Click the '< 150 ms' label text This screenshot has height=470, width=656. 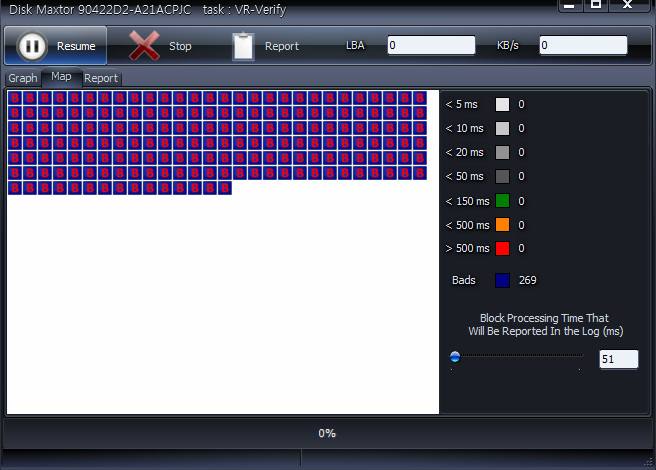467,201
